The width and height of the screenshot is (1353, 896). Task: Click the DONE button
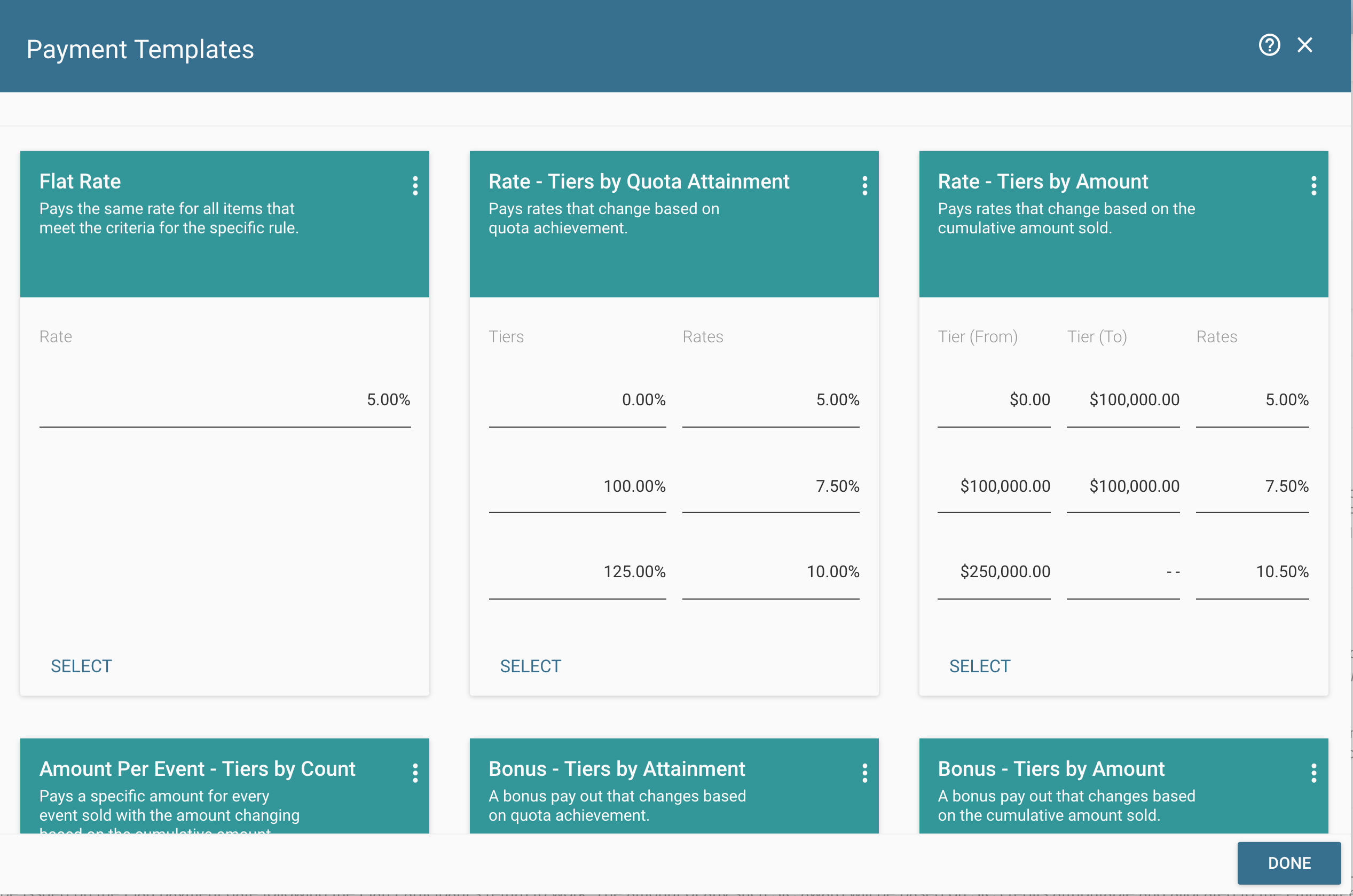pos(1289,863)
